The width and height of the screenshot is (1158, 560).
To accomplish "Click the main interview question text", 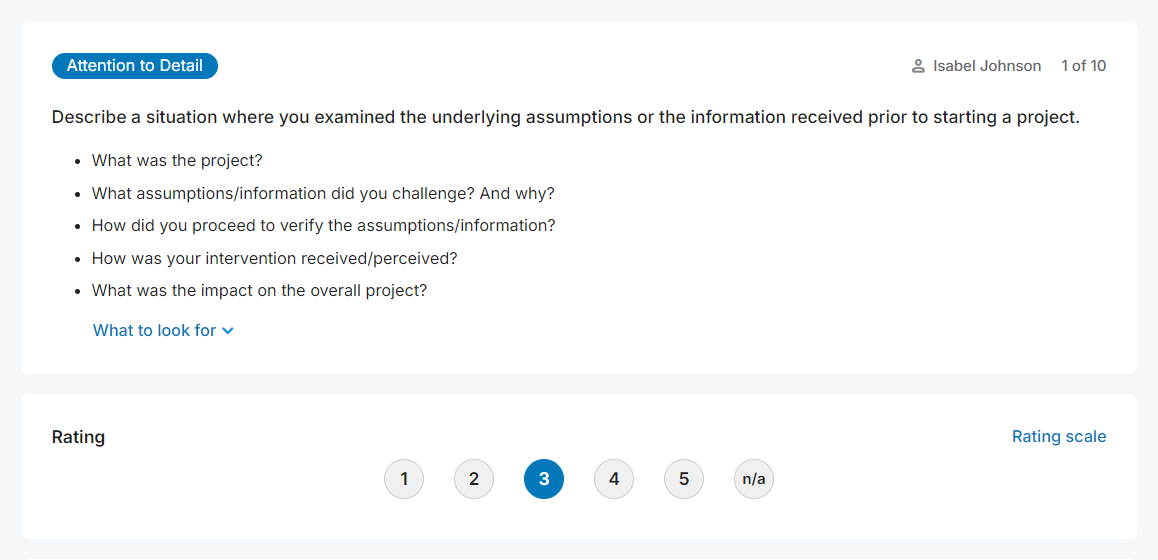I will tap(565, 117).
